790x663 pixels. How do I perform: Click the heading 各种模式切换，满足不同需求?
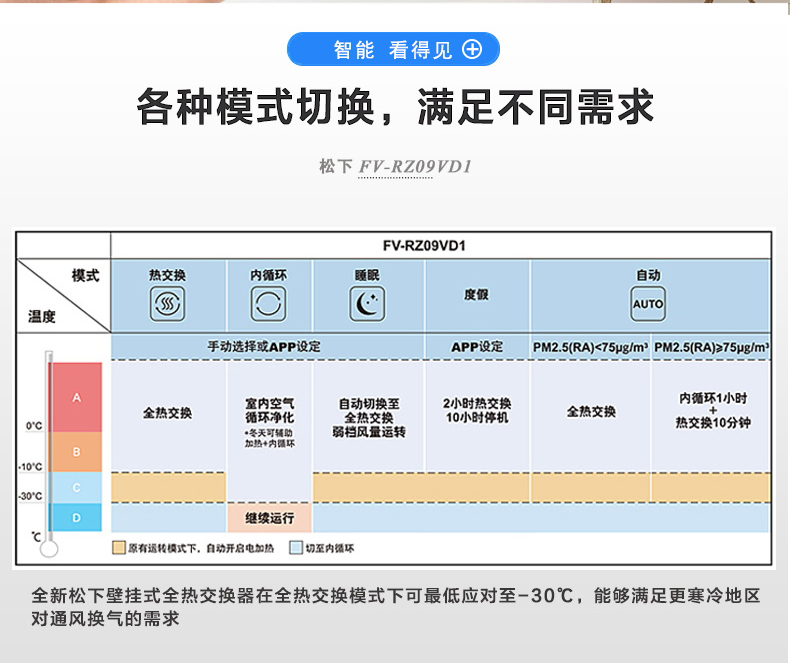click(396, 107)
